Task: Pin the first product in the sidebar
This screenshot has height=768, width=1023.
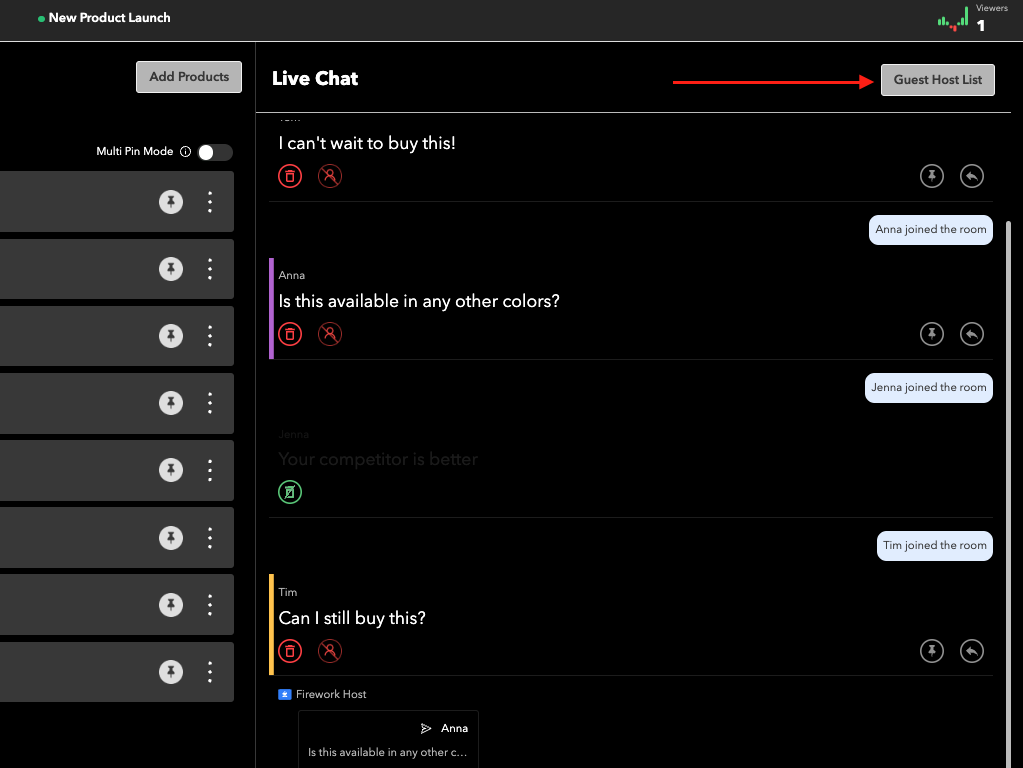Action: [x=171, y=201]
